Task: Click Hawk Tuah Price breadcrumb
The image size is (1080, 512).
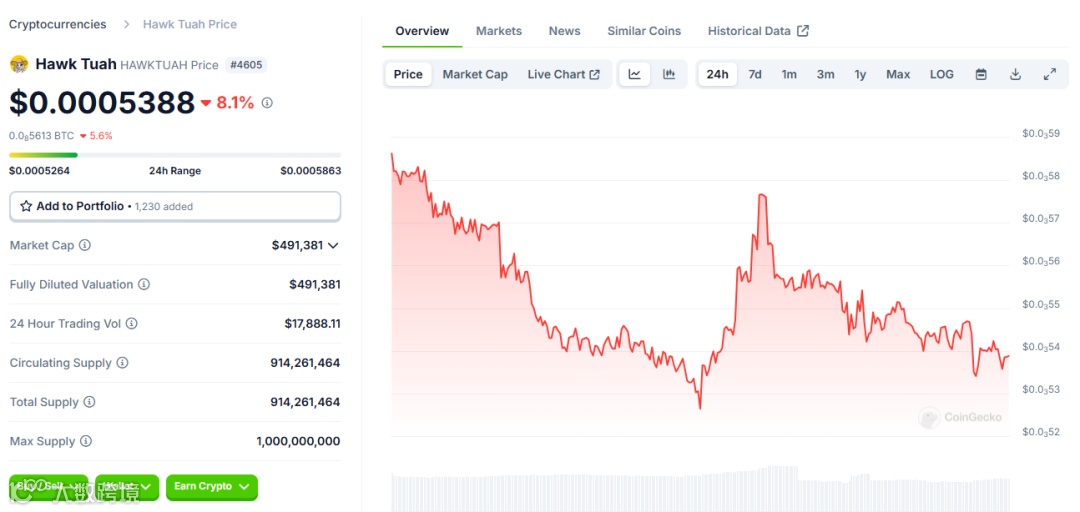Action: 190,24
